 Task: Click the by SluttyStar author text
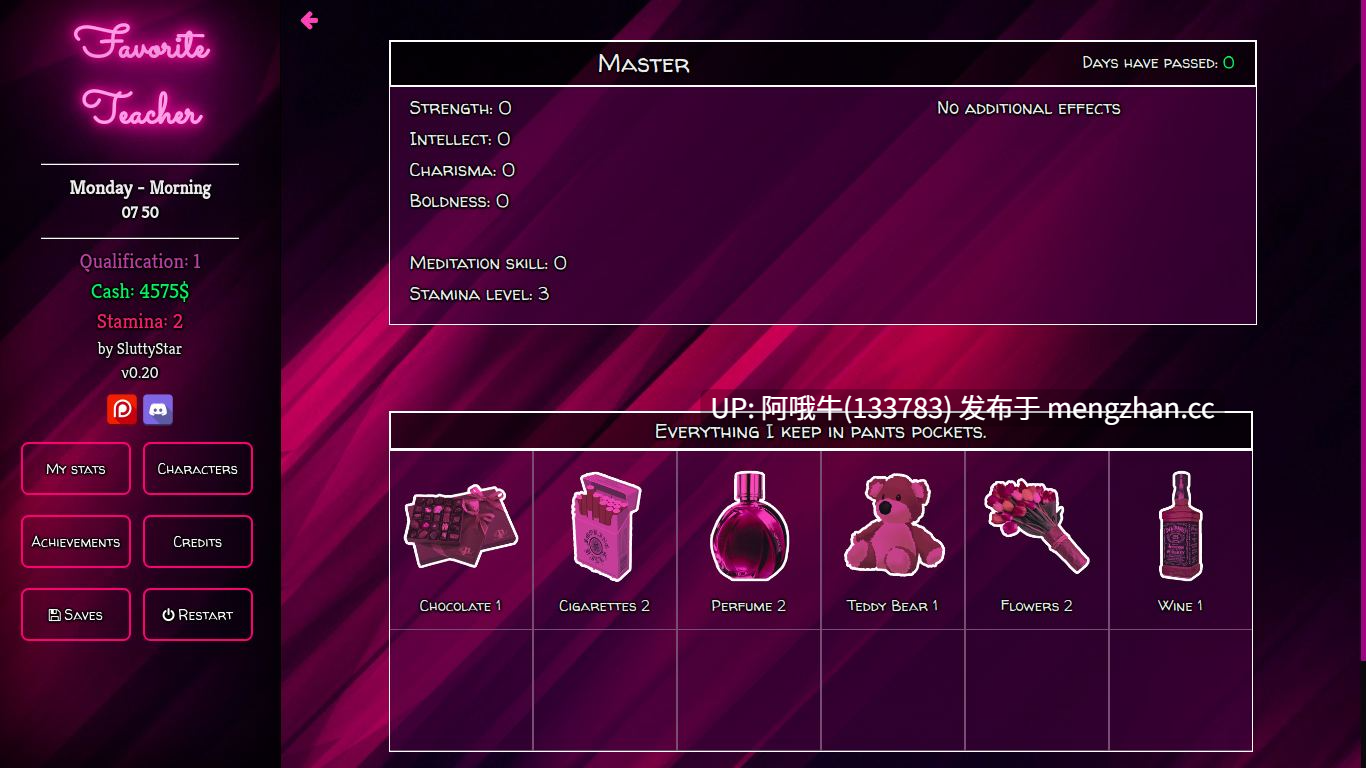point(140,349)
